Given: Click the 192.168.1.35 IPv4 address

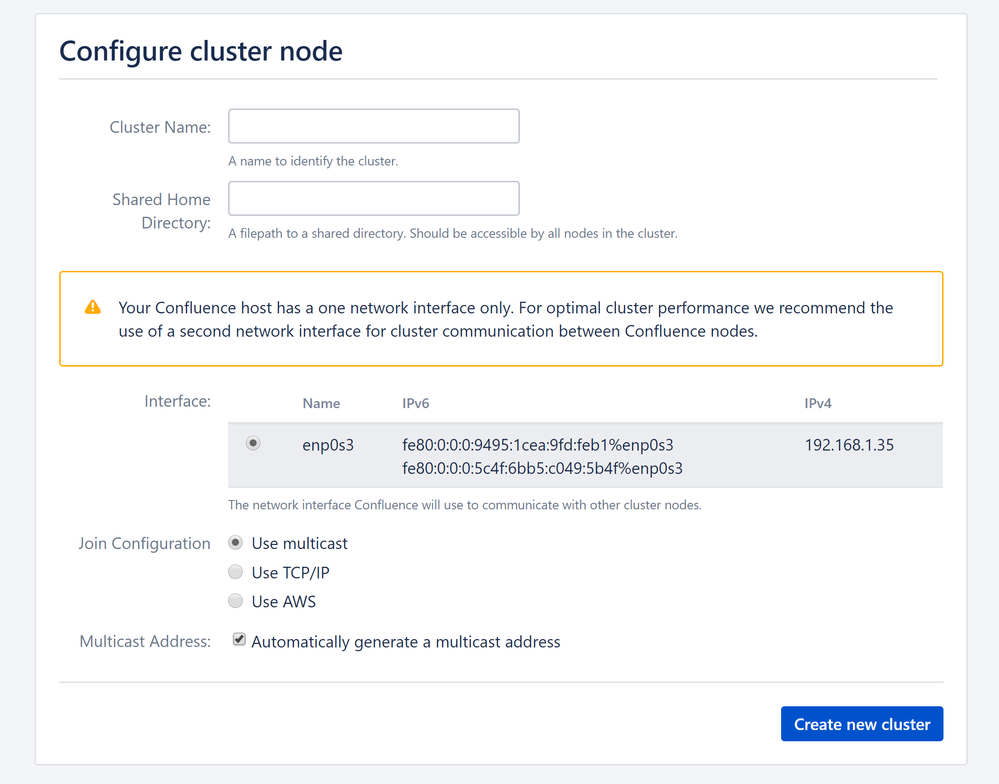Looking at the screenshot, I should 849,445.
